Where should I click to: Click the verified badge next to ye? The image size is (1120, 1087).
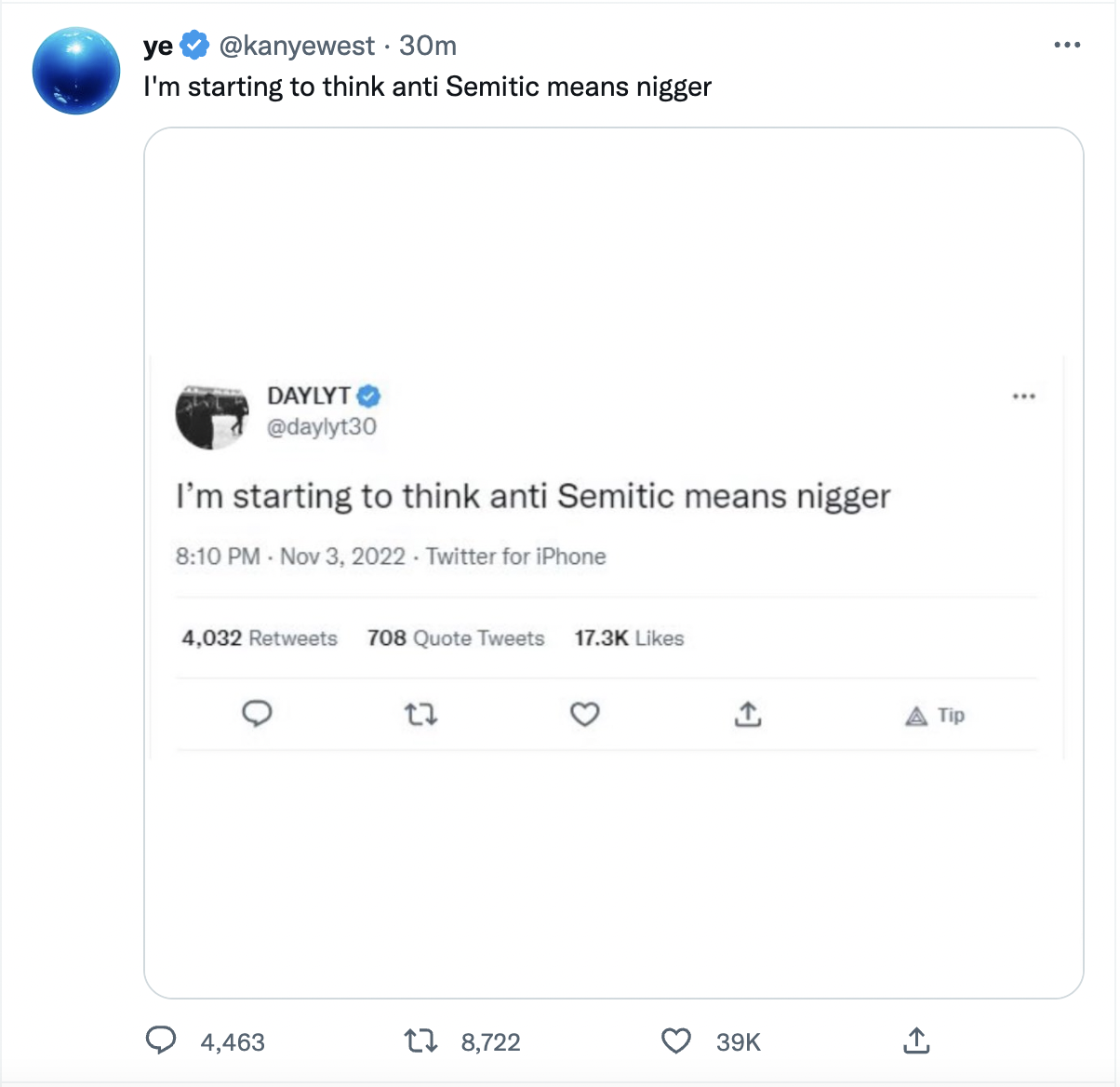(193, 43)
